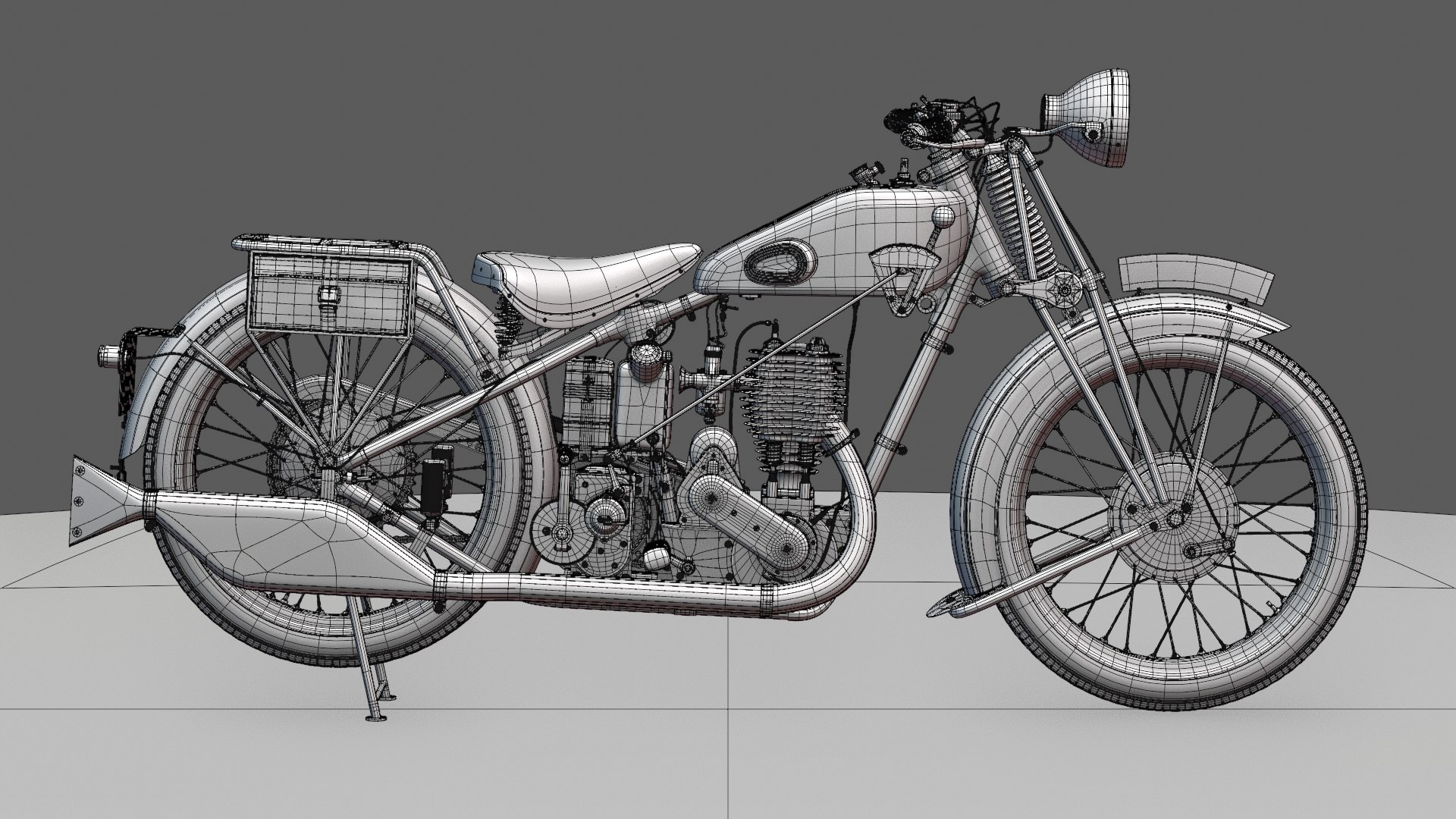Click the oval tank badge emblem

coord(781,263)
